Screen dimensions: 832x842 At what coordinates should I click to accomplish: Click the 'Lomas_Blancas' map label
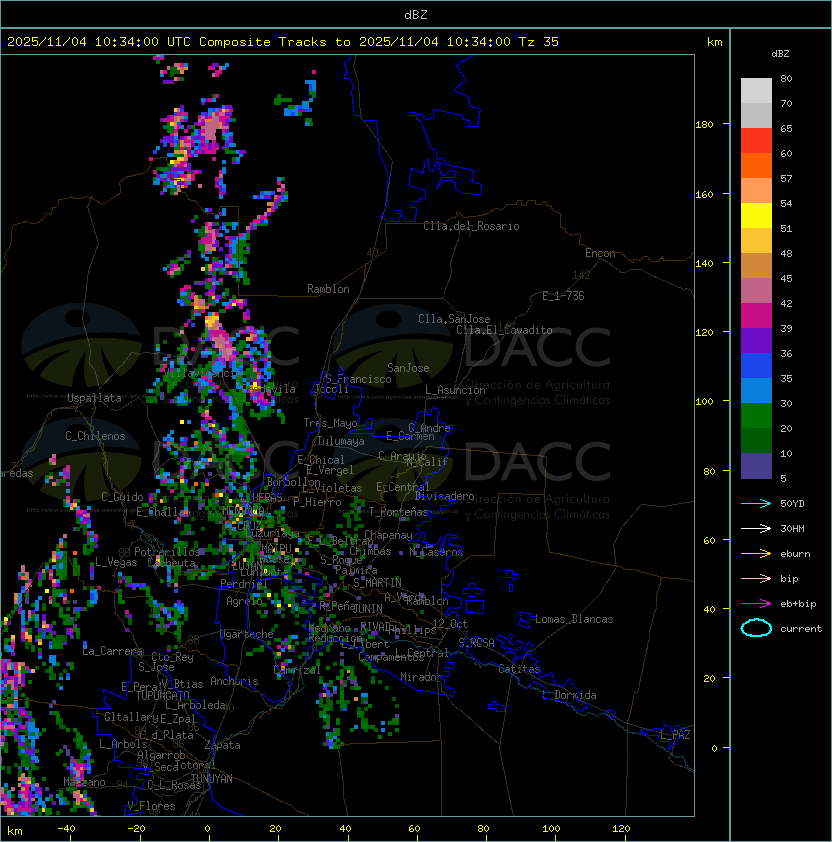point(574,619)
